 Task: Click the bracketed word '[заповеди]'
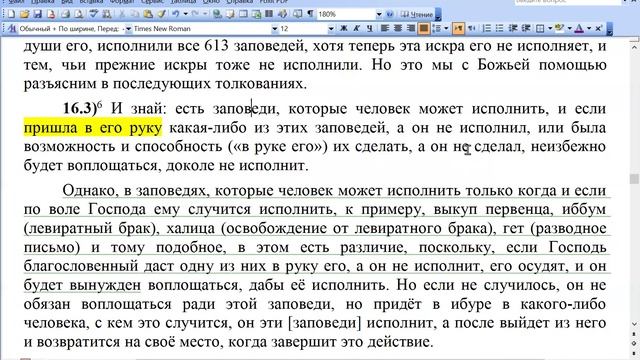point(325,323)
